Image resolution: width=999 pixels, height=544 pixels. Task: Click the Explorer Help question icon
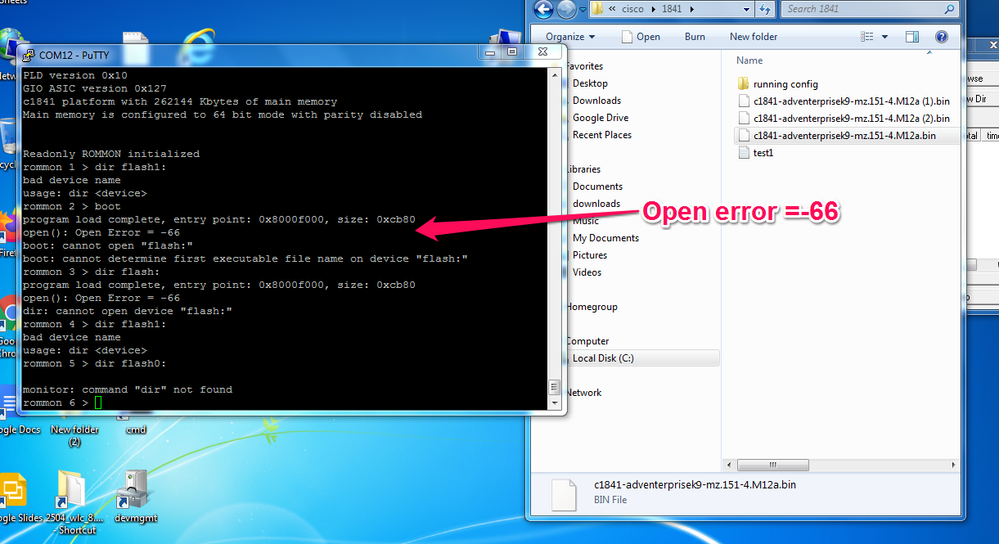coord(942,37)
